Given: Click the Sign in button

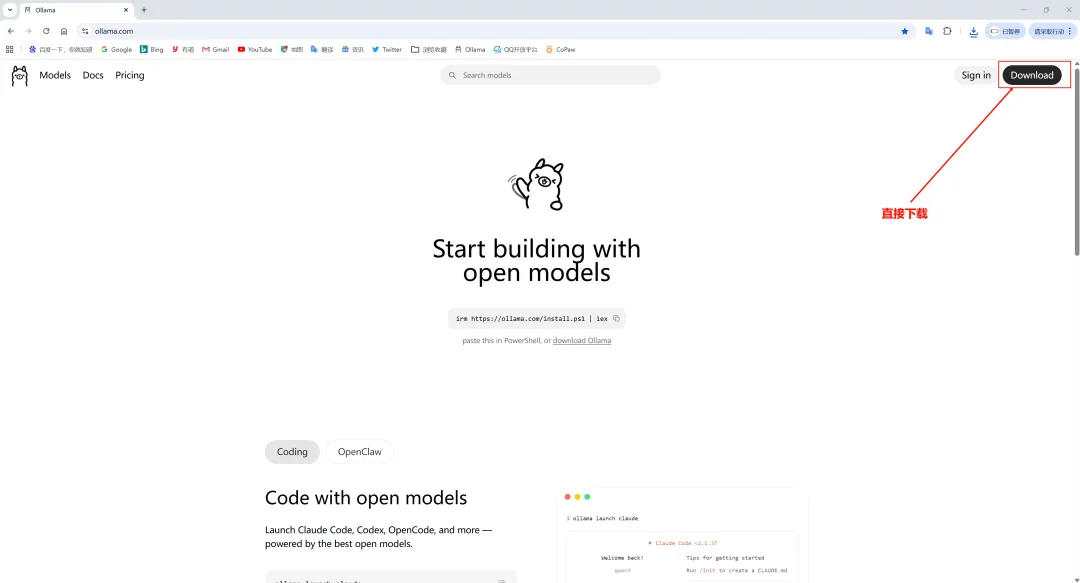Looking at the screenshot, I should 976,75.
